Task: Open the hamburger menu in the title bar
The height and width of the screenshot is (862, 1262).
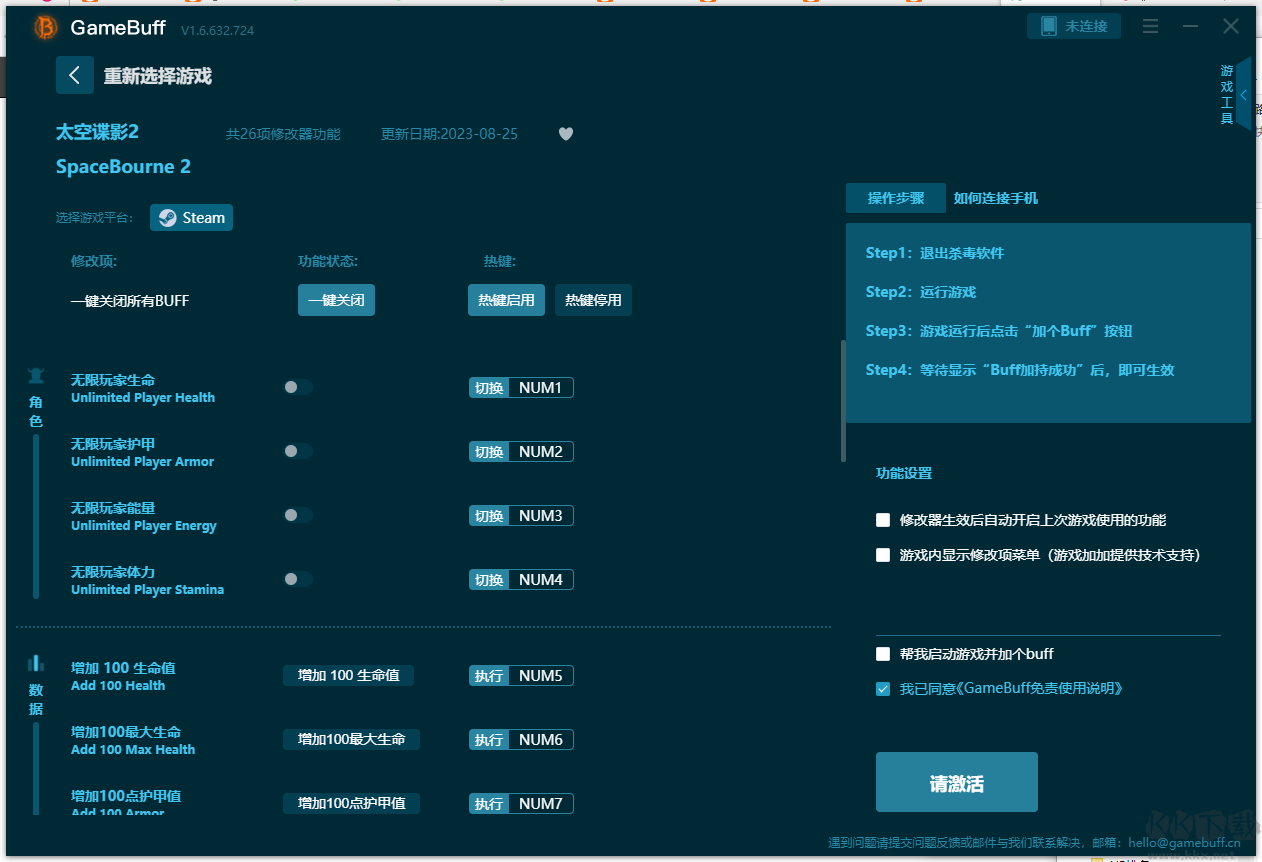Action: click(x=1151, y=27)
